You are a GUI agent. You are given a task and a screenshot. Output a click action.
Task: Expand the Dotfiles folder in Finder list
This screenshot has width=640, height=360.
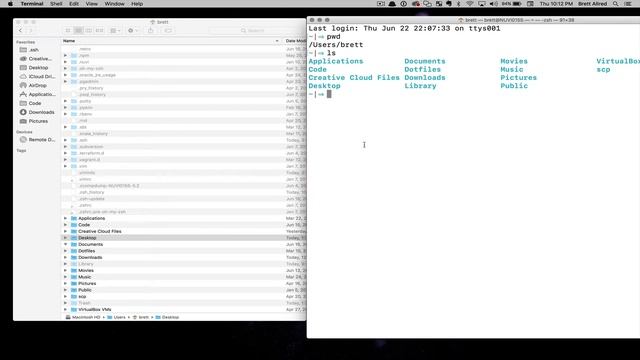point(65,251)
